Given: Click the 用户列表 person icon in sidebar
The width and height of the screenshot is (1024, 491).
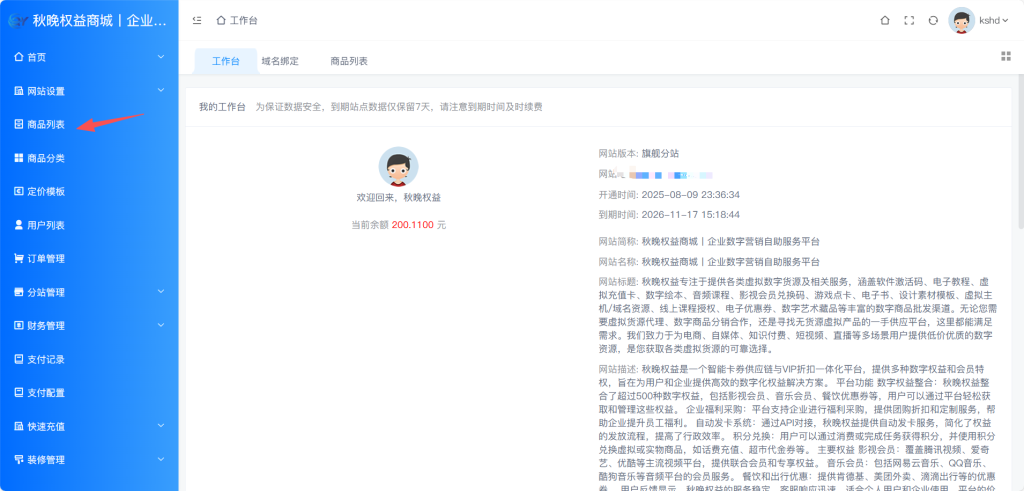Looking at the screenshot, I should (x=19, y=225).
